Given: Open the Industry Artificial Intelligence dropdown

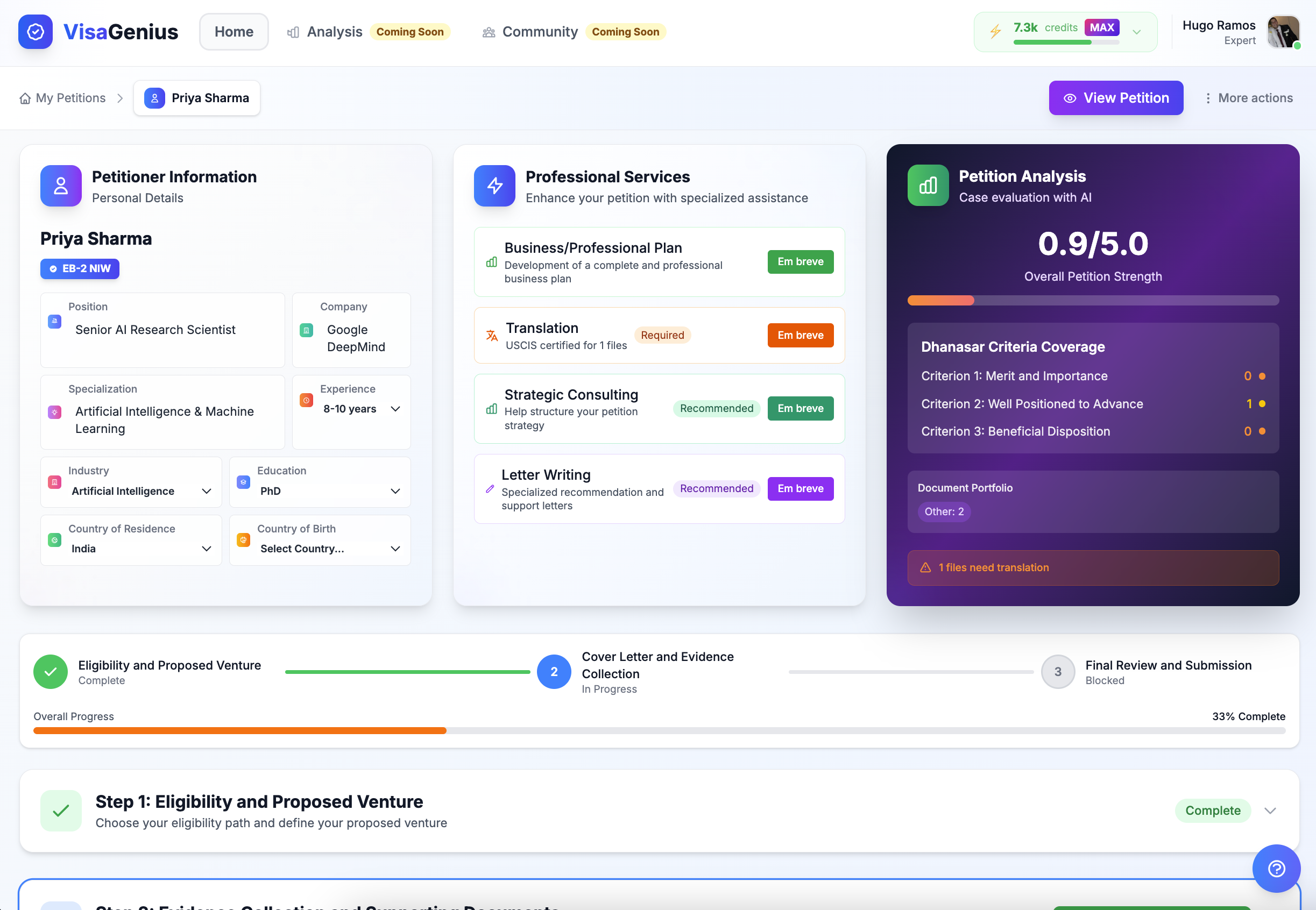Looking at the screenshot, I should coord(141,491).
